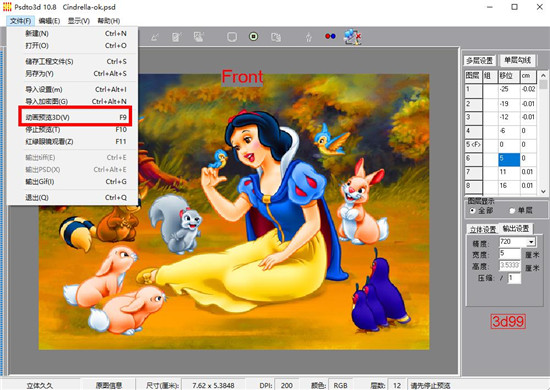
Task: Click the layer table scroll down arrow
Action: pos(543,191)
